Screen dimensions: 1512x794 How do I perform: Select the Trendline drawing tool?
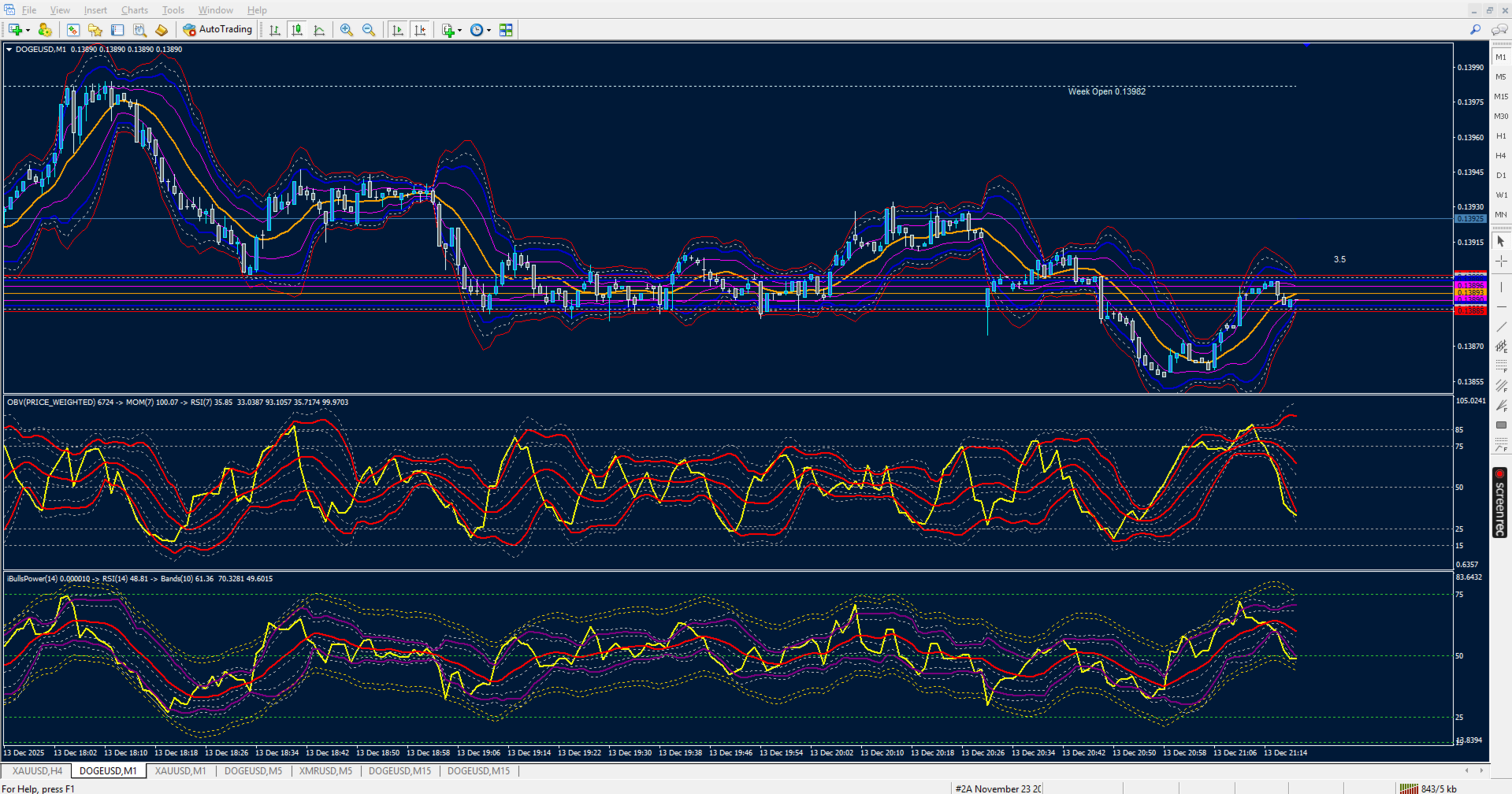(1501, 327)
